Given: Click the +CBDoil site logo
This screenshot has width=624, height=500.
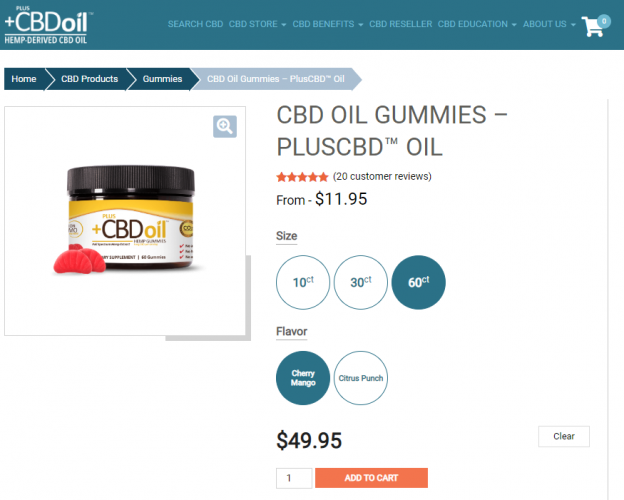Looking at the screenshot, I should pos(47,25).
